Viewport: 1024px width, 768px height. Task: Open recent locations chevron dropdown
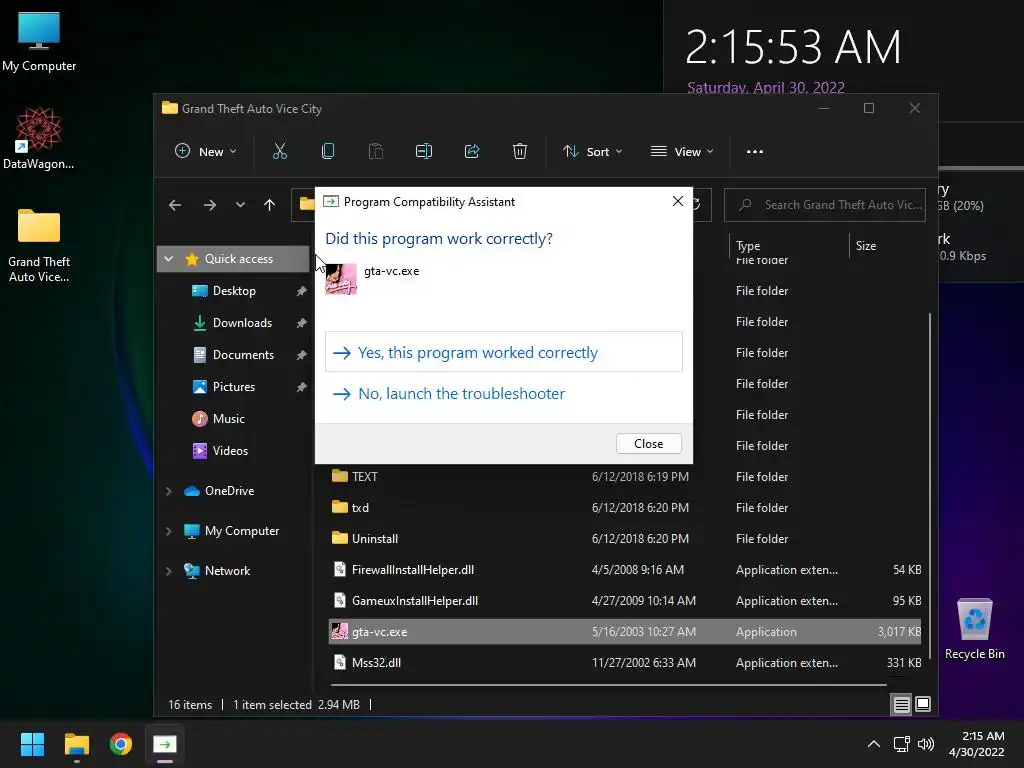[240, 205]
